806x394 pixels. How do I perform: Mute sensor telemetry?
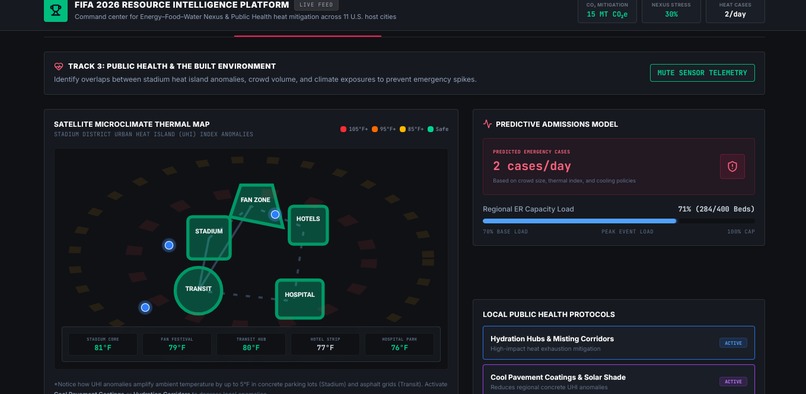(702, 73)
